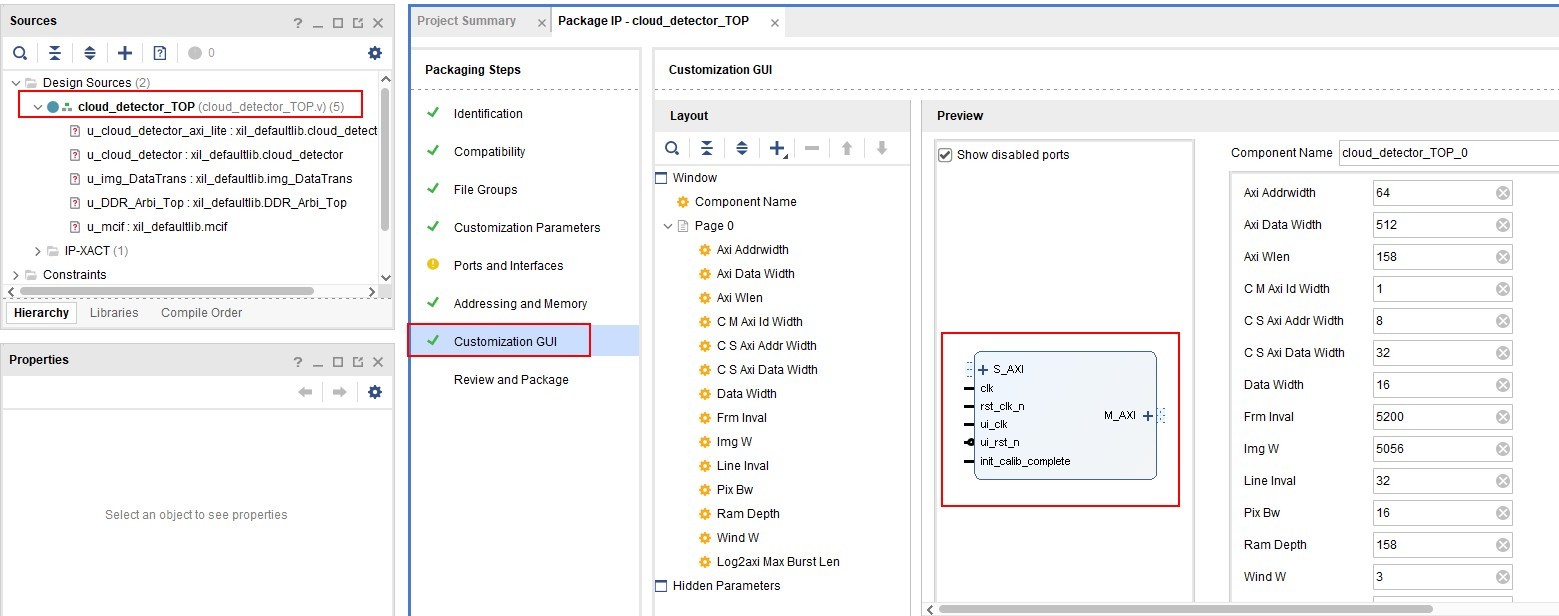Select u_mcif module in Sources tree
1559x616 pixels.
point(157,227)
